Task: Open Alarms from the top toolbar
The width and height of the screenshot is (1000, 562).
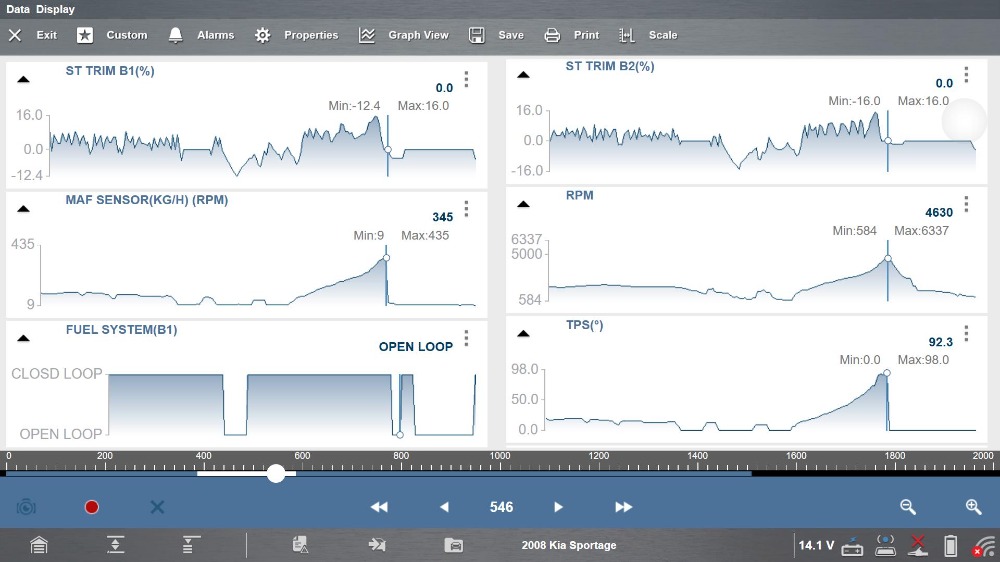Action: (201, 35)
